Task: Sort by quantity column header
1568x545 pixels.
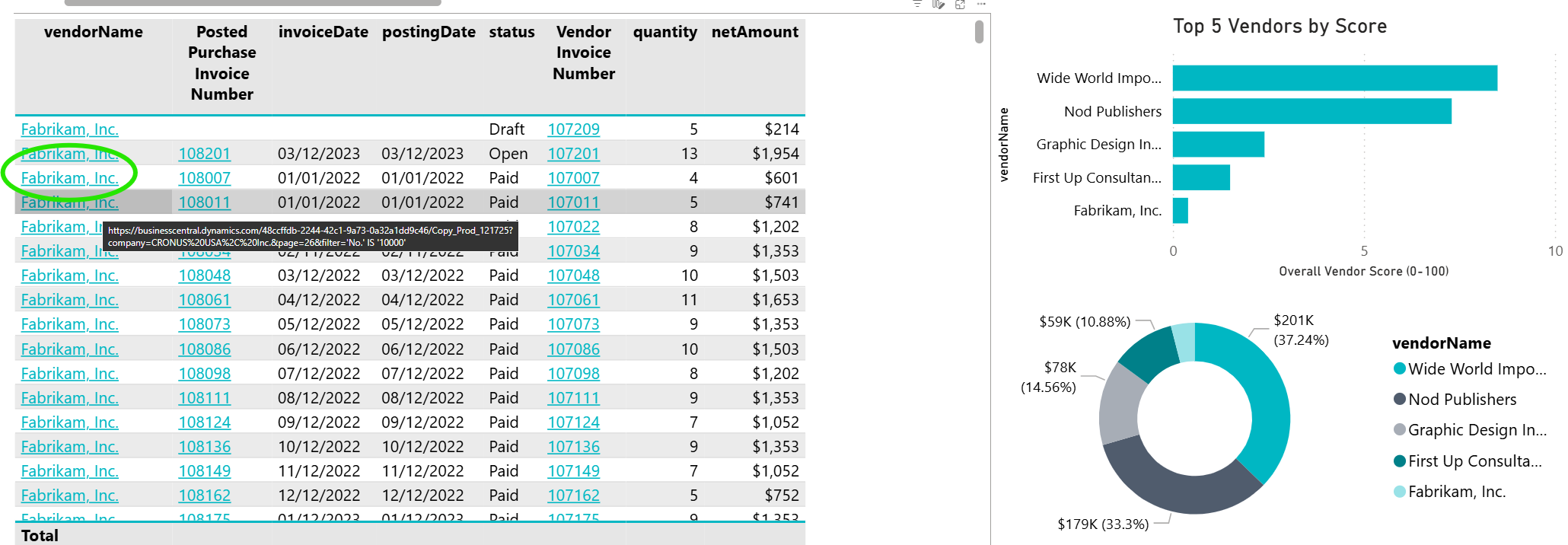Action: coord(664,32)
